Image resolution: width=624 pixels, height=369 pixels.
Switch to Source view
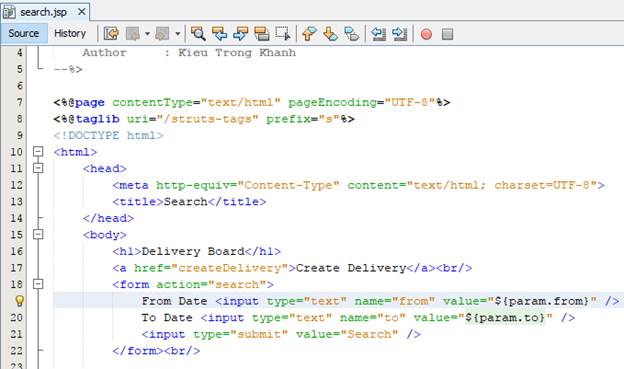pyautogui.click(x=23, y=33)
